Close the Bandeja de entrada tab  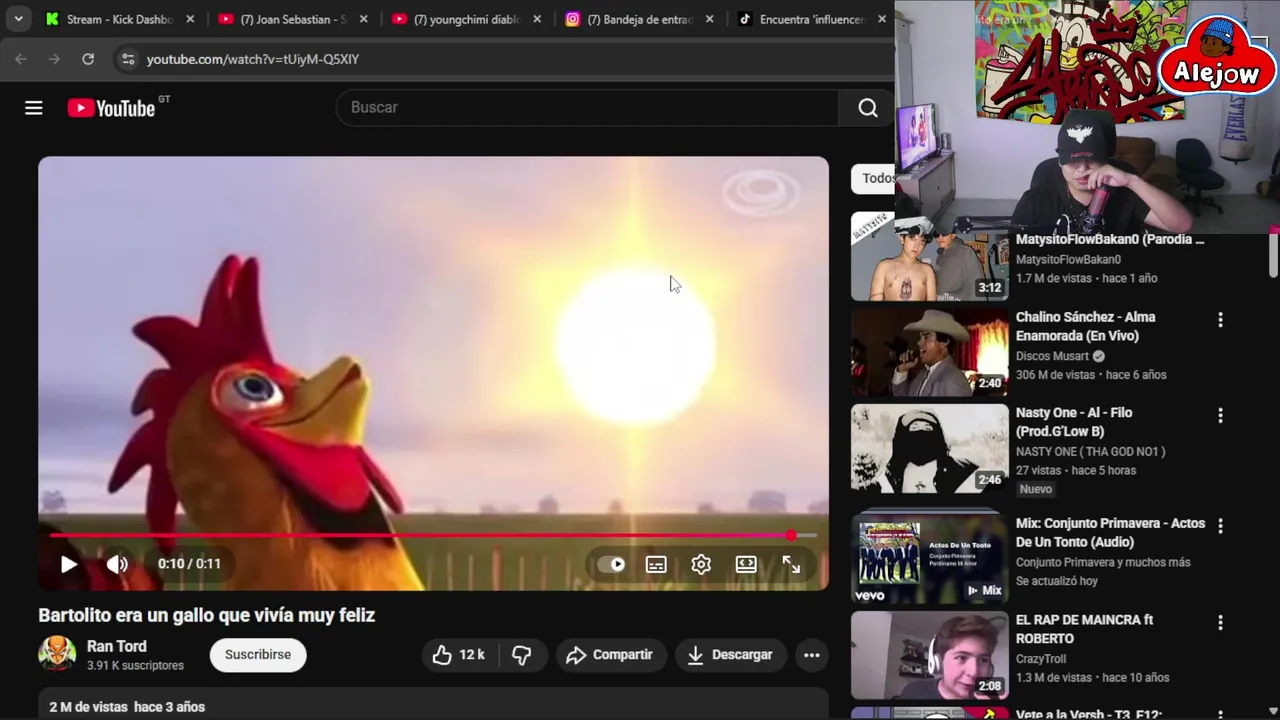pos(710,19)
